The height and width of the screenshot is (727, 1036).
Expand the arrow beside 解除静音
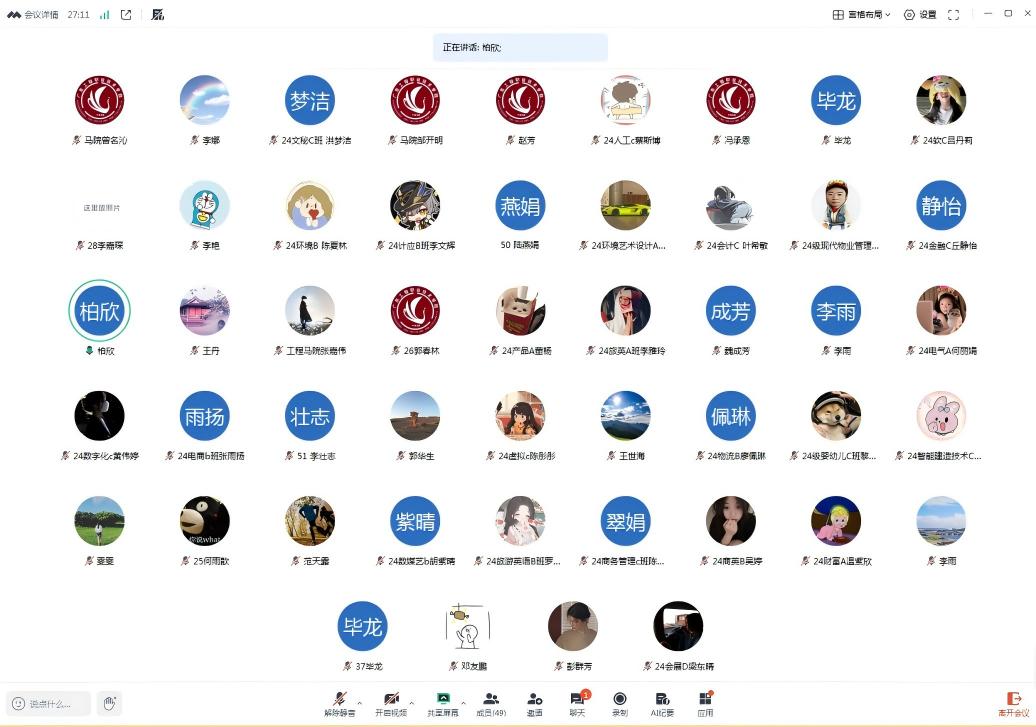pos(360,703)
